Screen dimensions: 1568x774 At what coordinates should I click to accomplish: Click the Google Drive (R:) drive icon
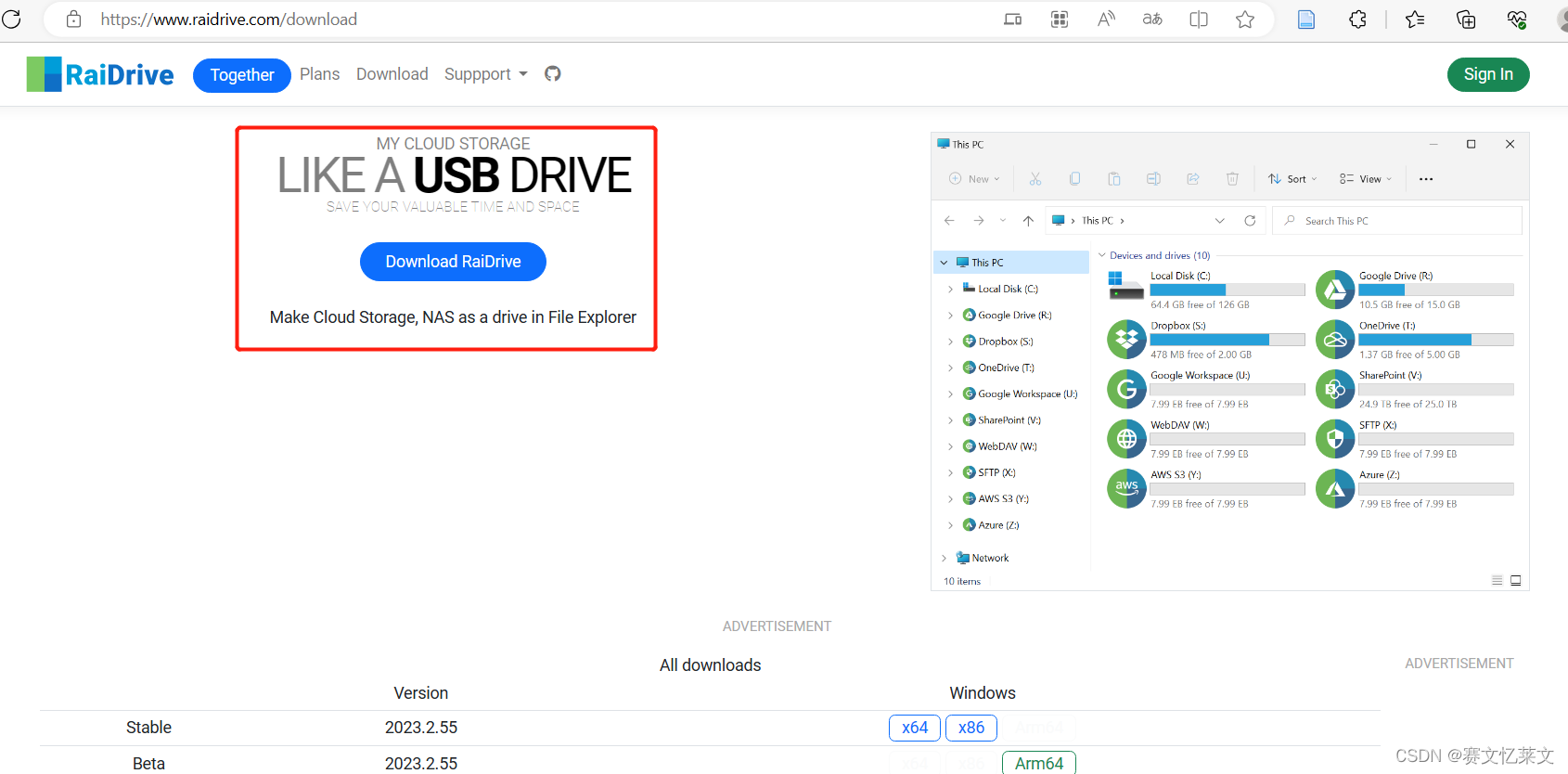pyautogui.click(x=1335, y=290)
